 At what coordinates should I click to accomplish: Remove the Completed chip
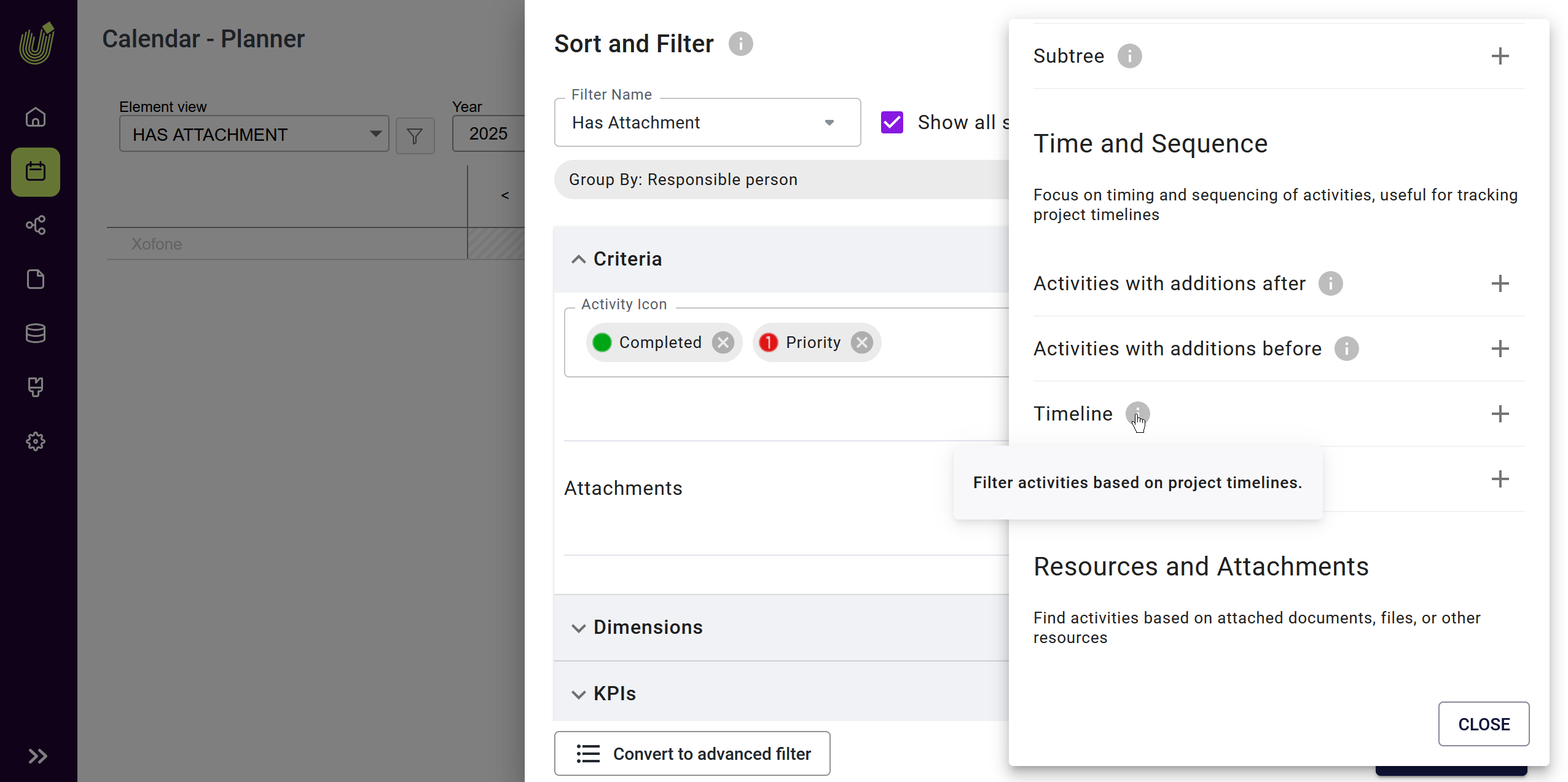(x=723, y=342)
